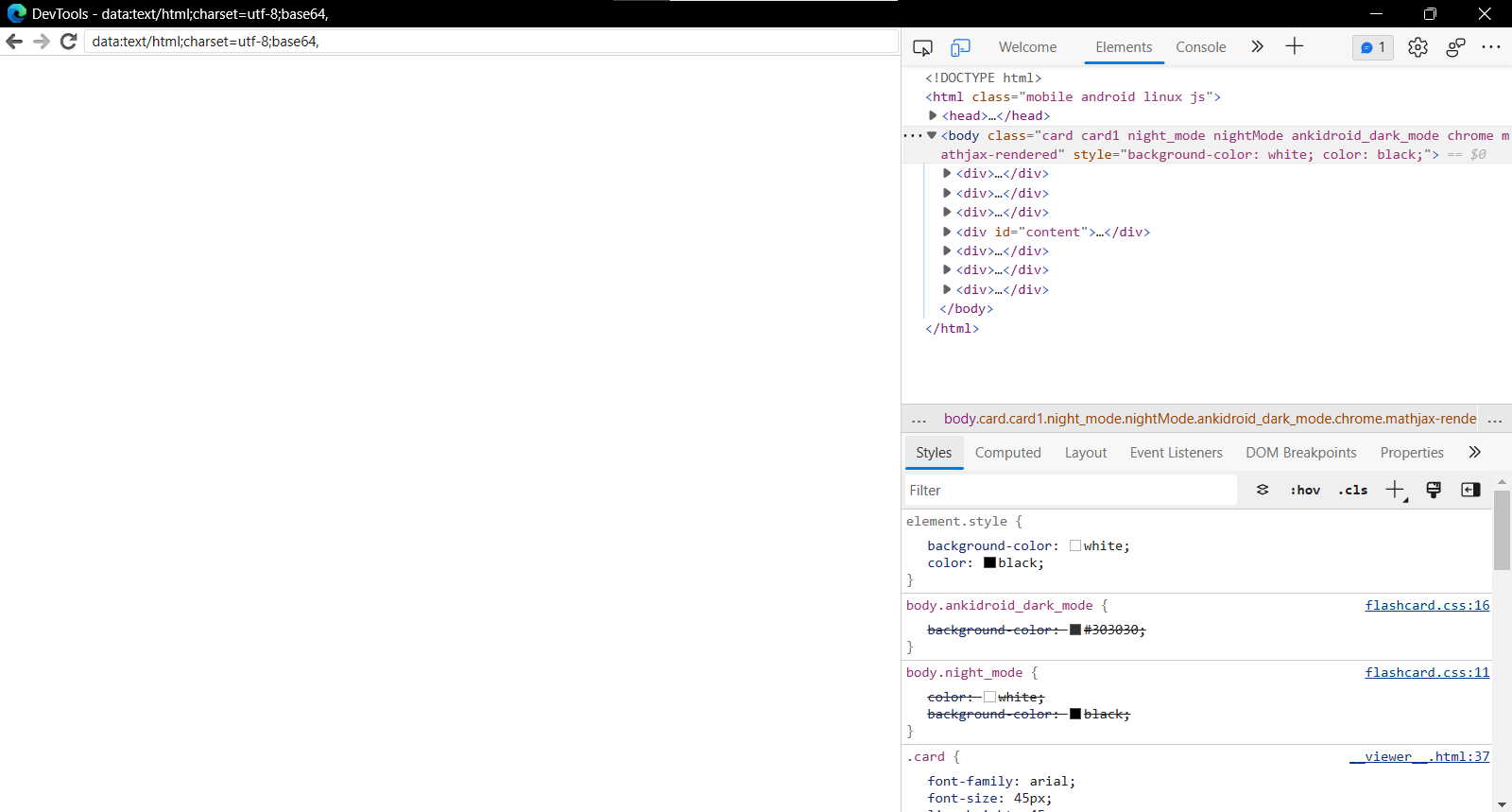Open the white background-color swatch in element.style

click(1075, 545)
